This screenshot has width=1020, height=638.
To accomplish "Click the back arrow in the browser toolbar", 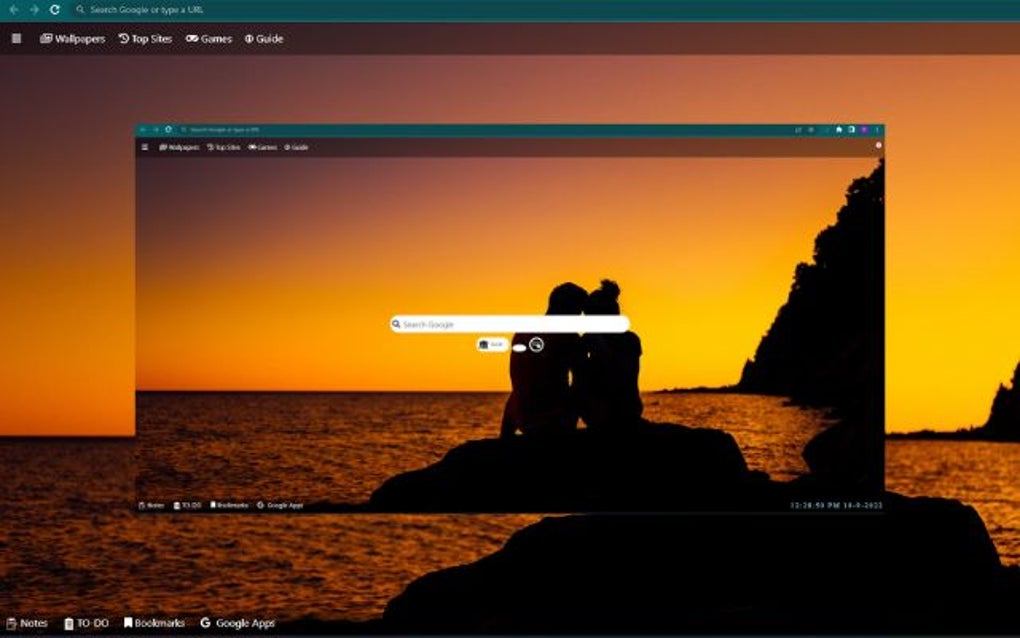I will click(x=12, y=10).
